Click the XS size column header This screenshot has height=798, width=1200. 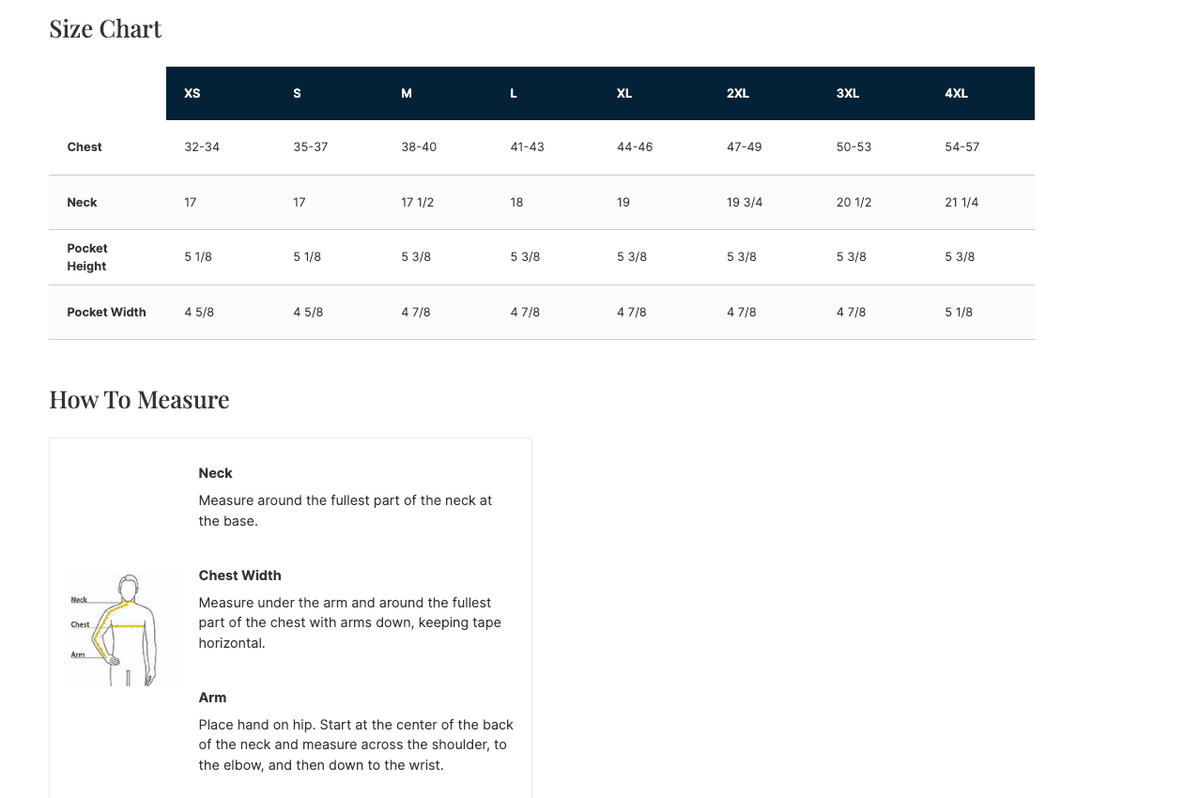tap(192, 93)
